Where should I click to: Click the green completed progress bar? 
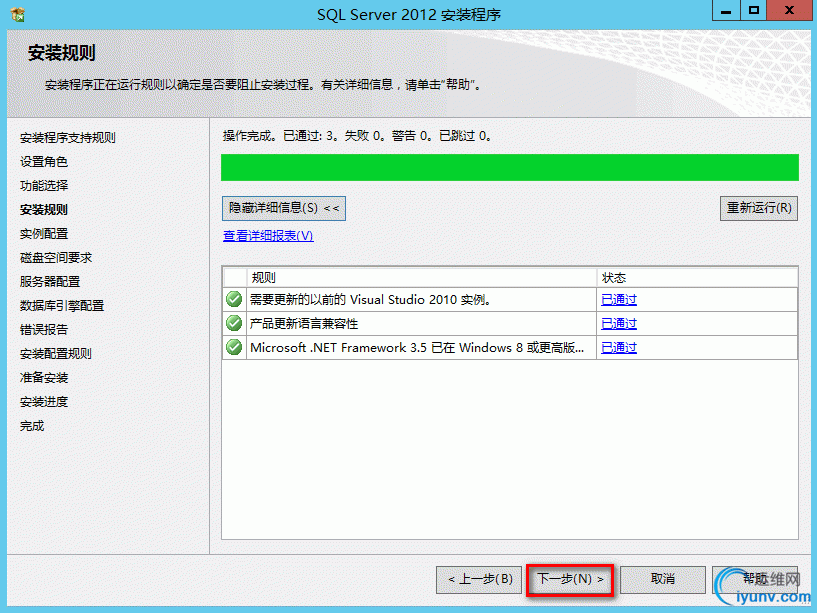click(x=510, y=167)
